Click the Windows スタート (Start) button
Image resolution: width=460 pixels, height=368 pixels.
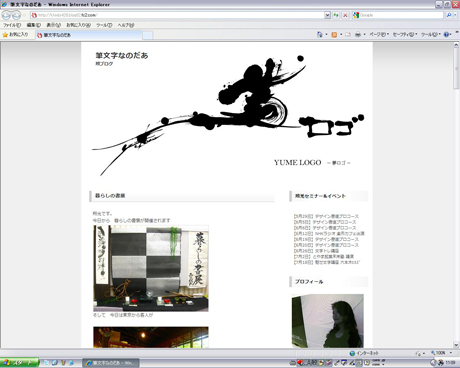click(x=19, y=363)
